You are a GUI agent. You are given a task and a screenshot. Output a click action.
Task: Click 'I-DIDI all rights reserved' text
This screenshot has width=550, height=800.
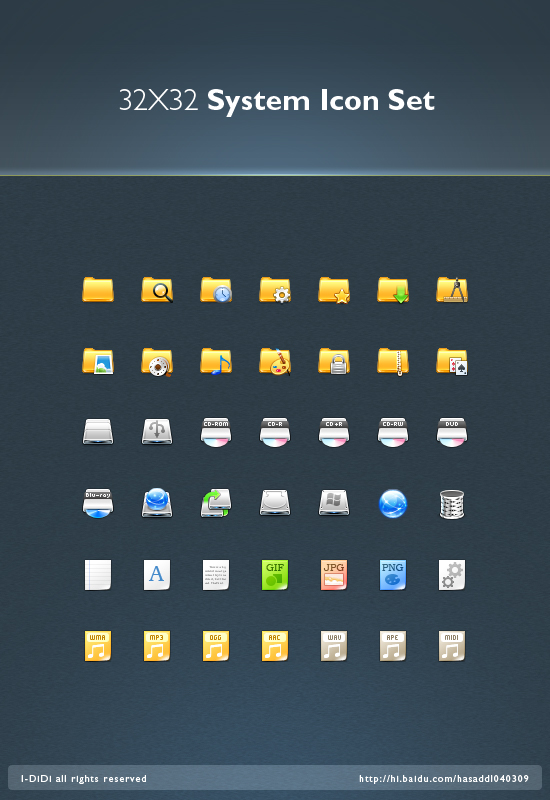[84, 779]
